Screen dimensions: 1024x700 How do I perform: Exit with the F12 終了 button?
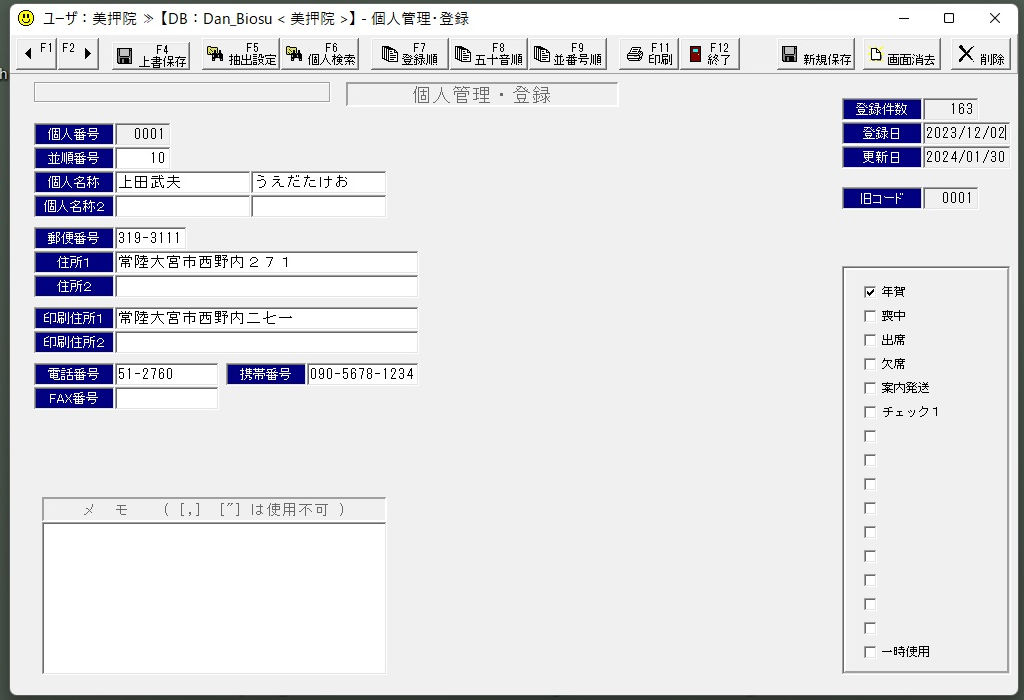point(709,54)
